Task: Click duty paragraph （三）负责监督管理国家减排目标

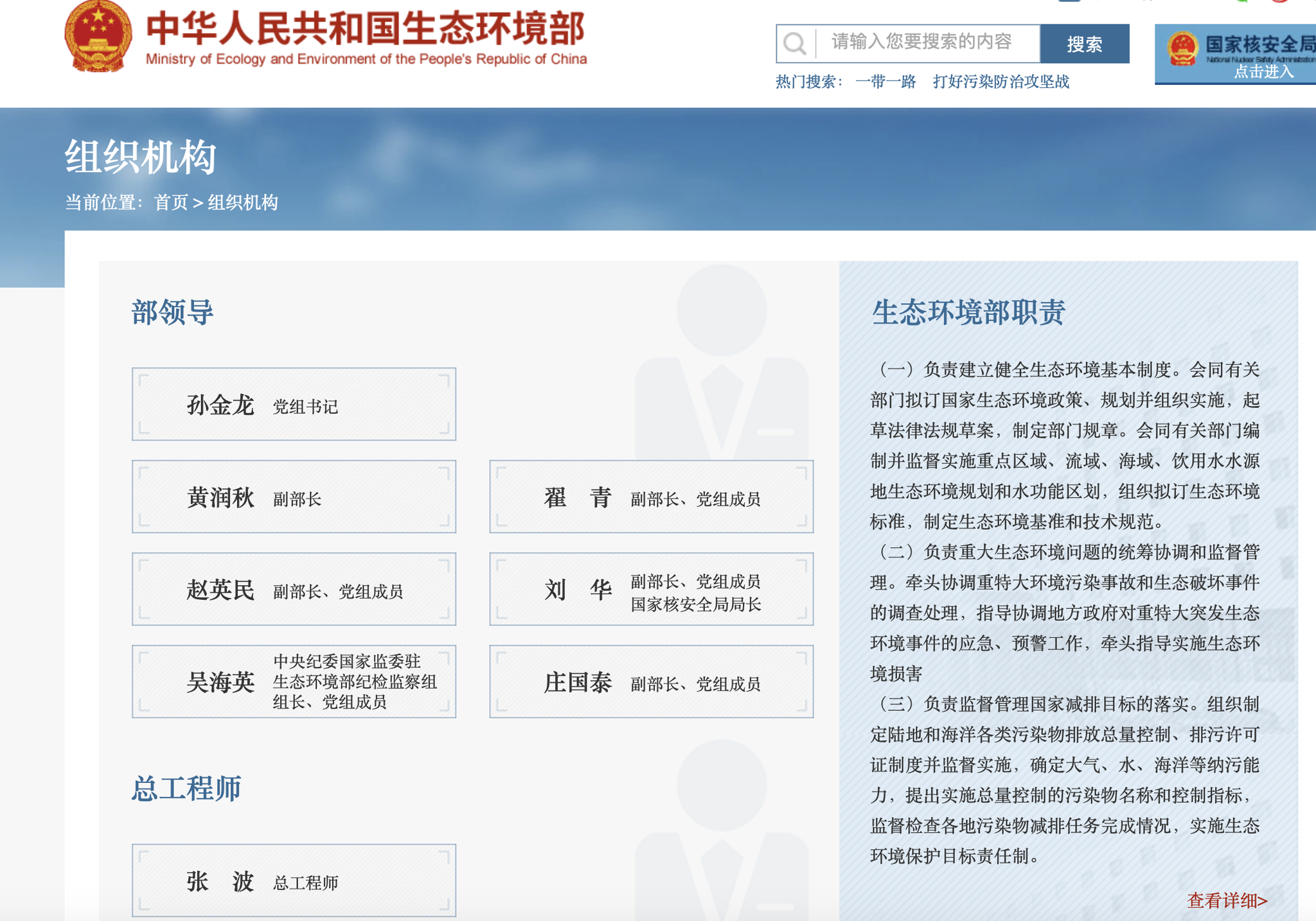Action: 1065,780
